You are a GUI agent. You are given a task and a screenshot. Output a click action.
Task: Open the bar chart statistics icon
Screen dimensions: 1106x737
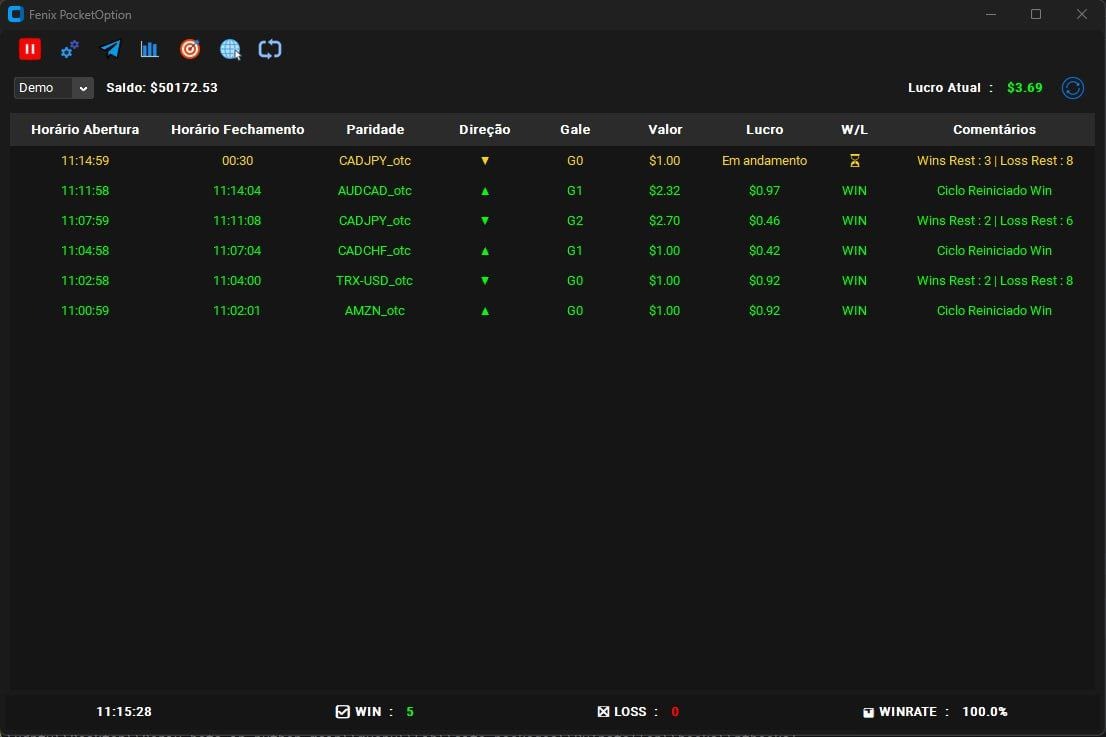point(150,49)
